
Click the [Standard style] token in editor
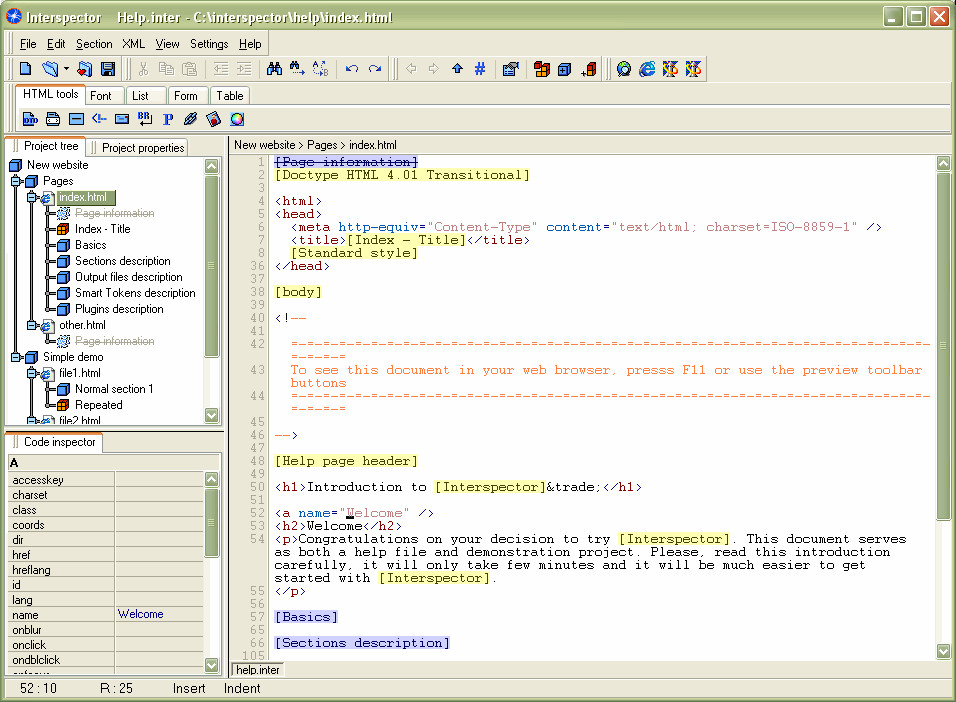click(354, 253)
